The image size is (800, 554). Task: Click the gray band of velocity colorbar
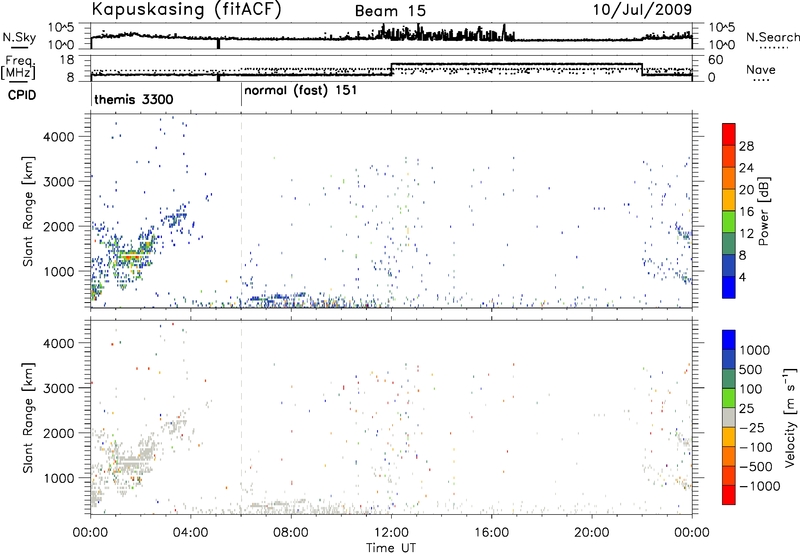coord(729,417)
